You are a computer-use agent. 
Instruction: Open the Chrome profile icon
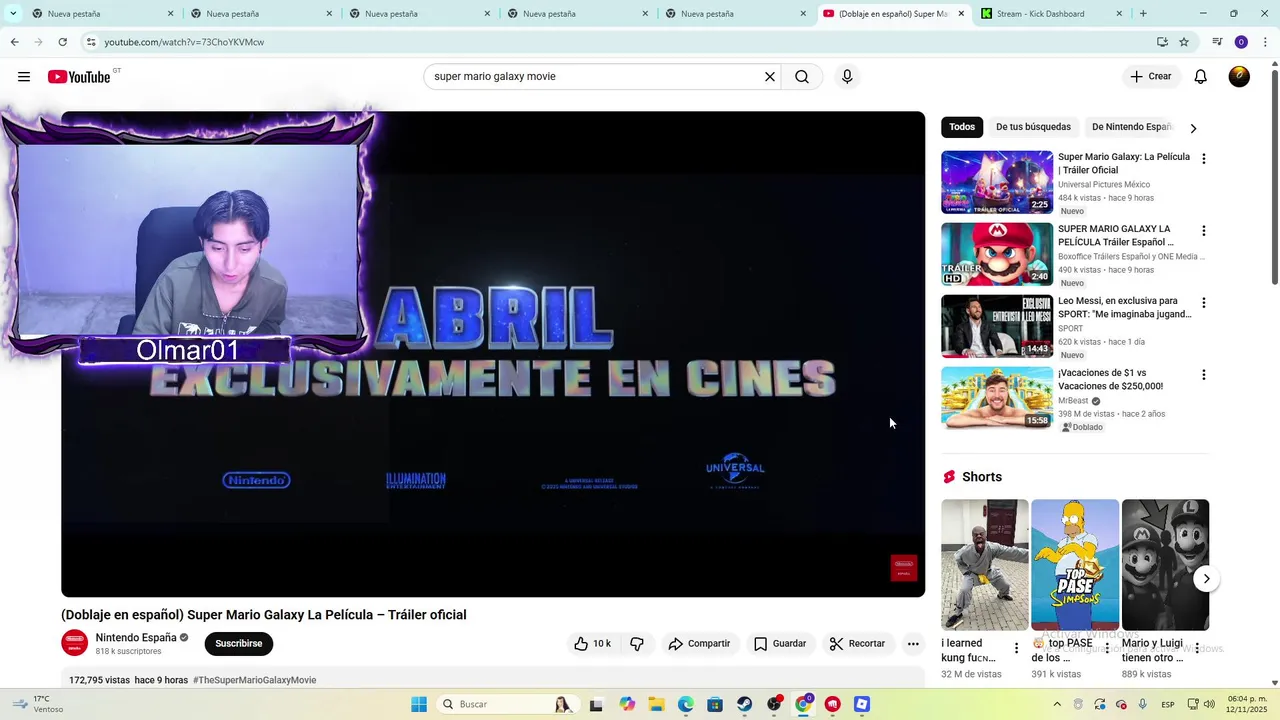[x=1241, y=42]
